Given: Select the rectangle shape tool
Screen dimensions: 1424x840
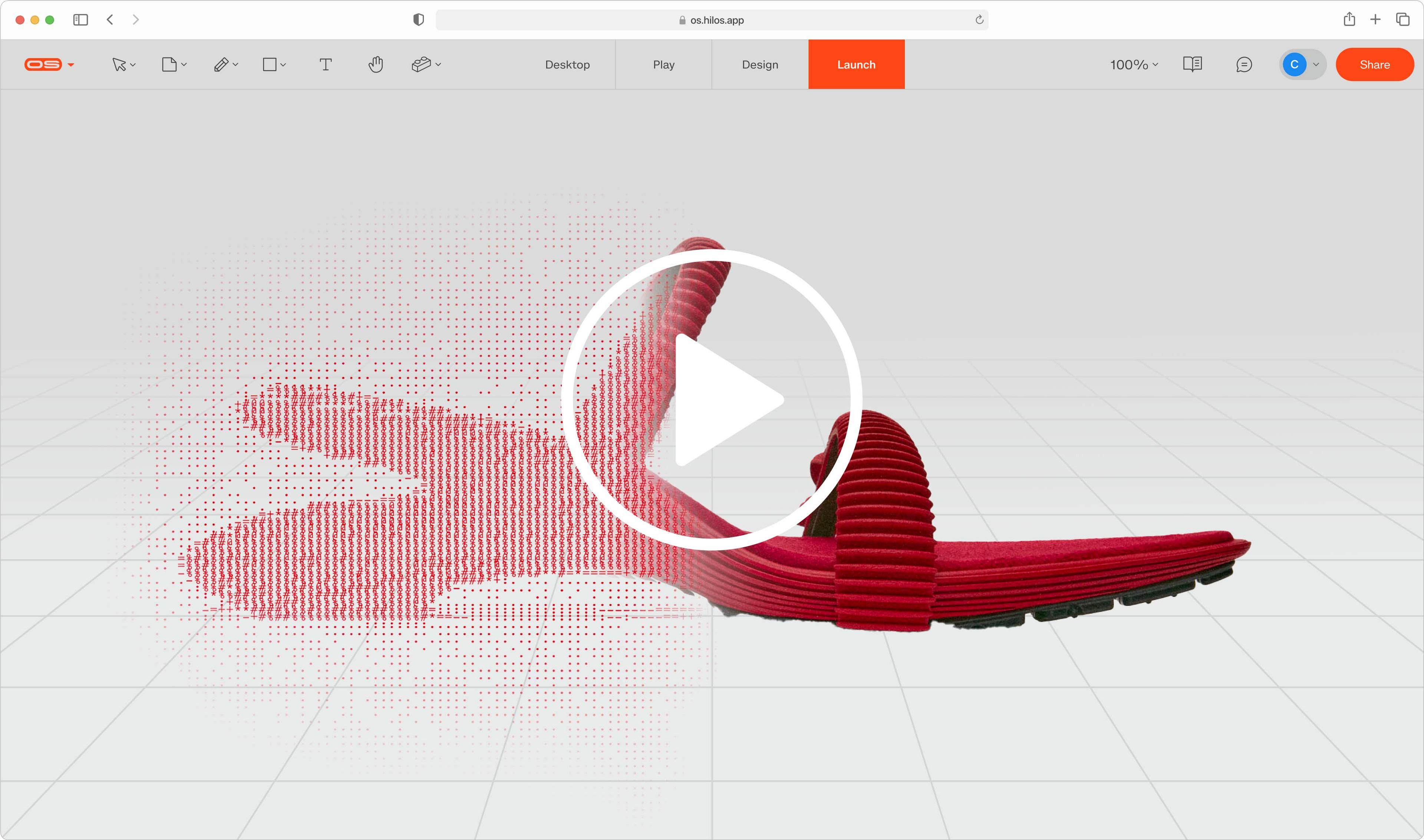Looking at the screenshot, I should pyautogui.click(x=270, y=65).
